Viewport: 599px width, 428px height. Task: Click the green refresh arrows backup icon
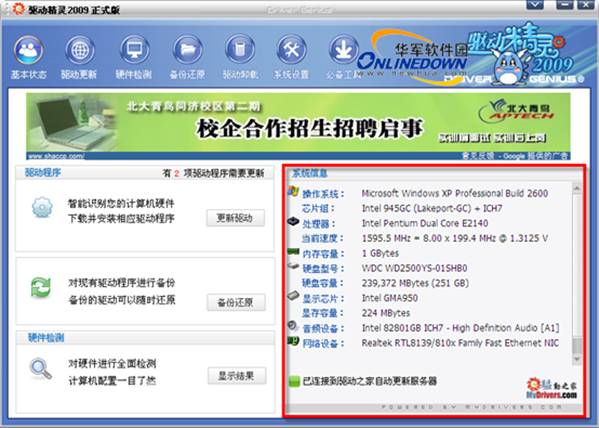pyautogui.click(x=41, y=288)
